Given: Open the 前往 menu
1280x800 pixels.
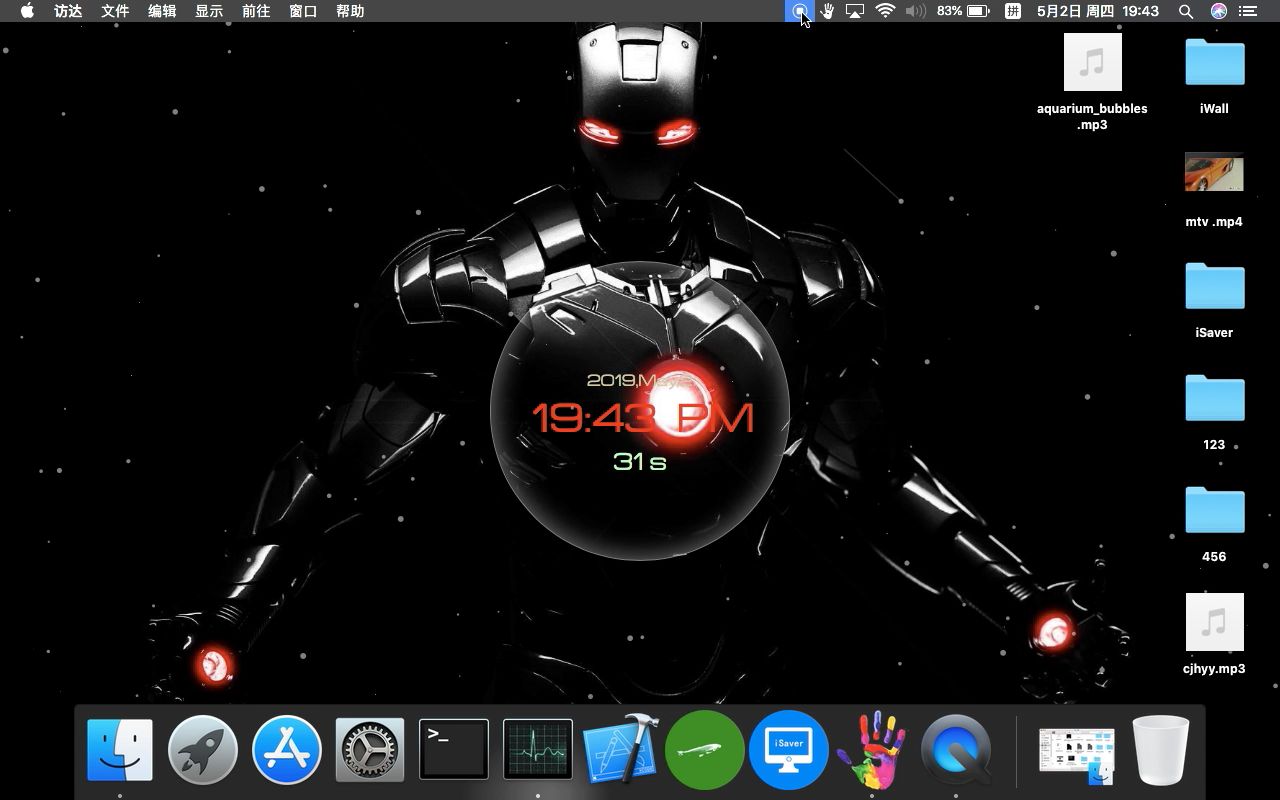Looking at the screenshot, I should (x=256, y=11).
